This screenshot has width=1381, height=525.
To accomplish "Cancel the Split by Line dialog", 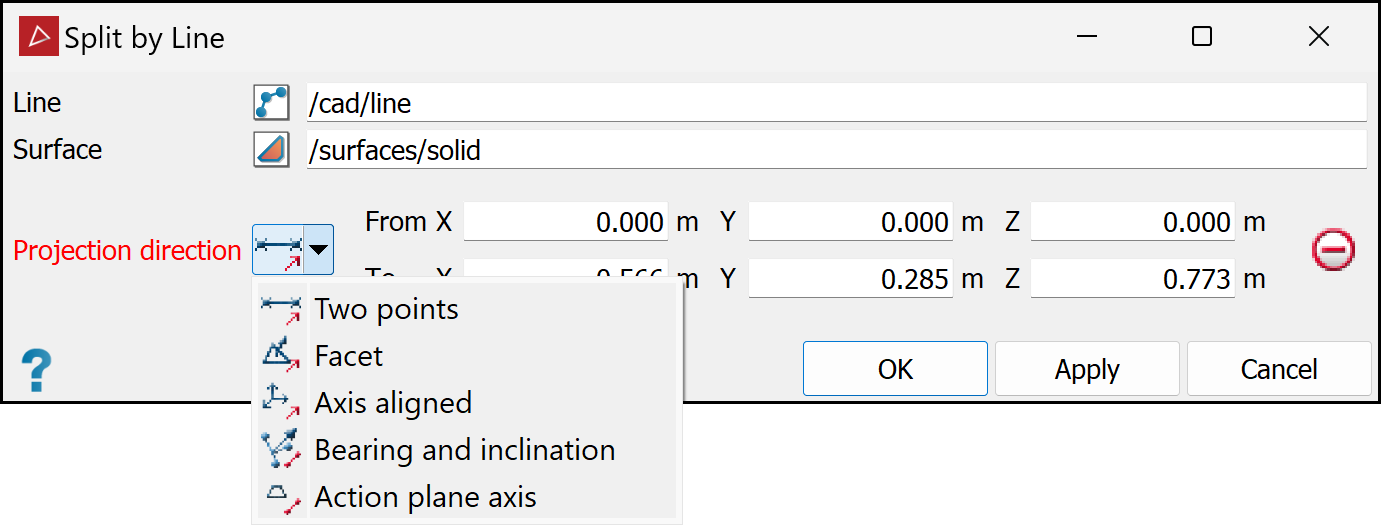I will tap(1279, 369).
